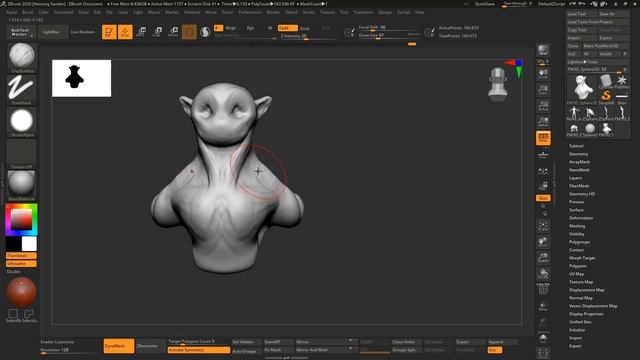Adjust the Z Intensity slider
The height and width of the screenshot is (360, 640).
point(308,36)
